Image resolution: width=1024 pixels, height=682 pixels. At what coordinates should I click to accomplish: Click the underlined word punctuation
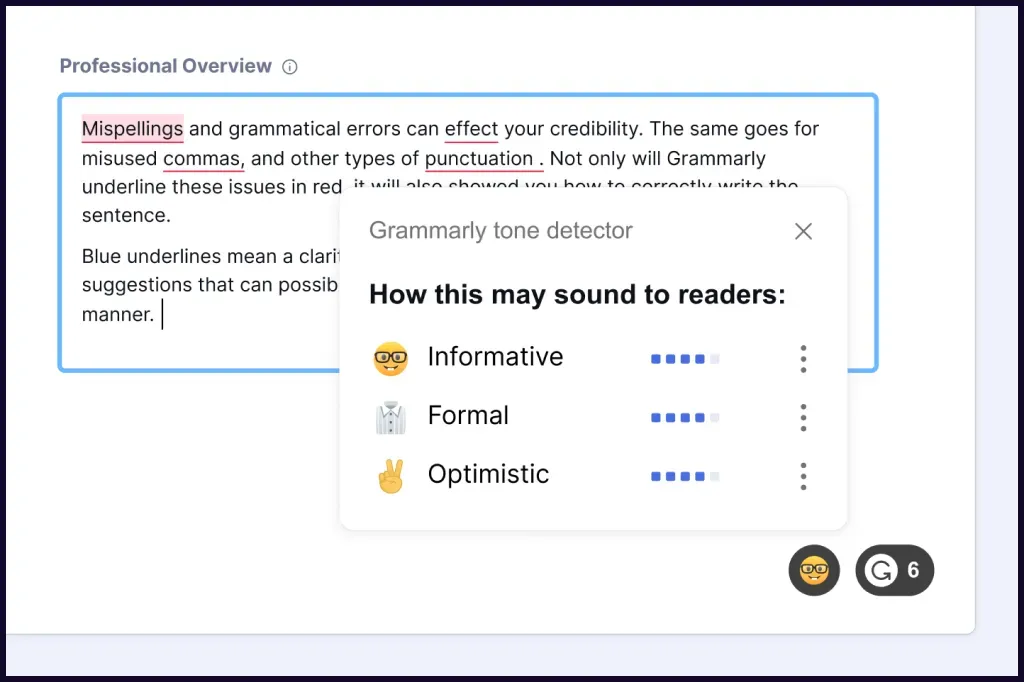[484, 158]
